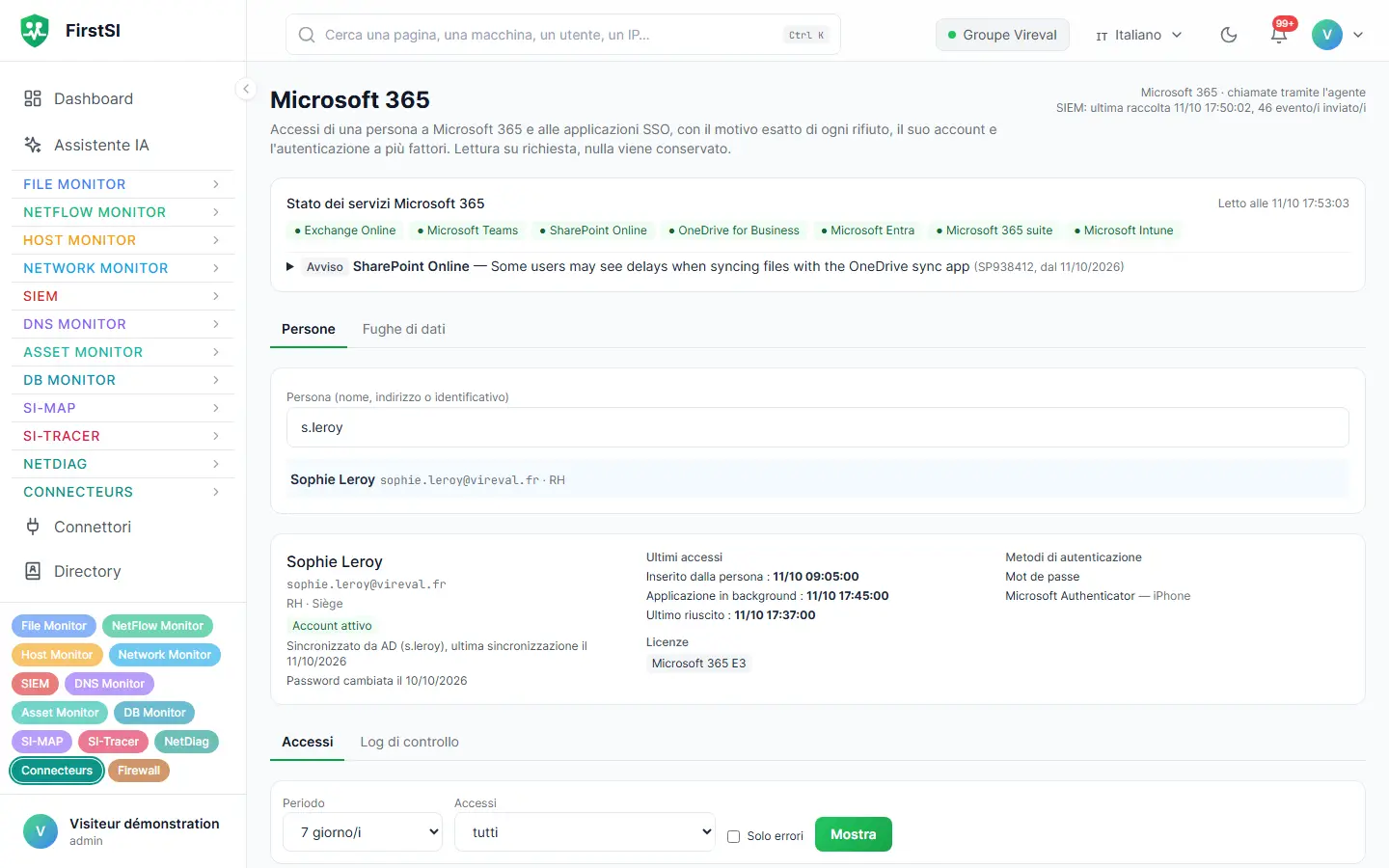
Task: Click the Microsoft Intune status chip
Action: (x=1124, y=231)
